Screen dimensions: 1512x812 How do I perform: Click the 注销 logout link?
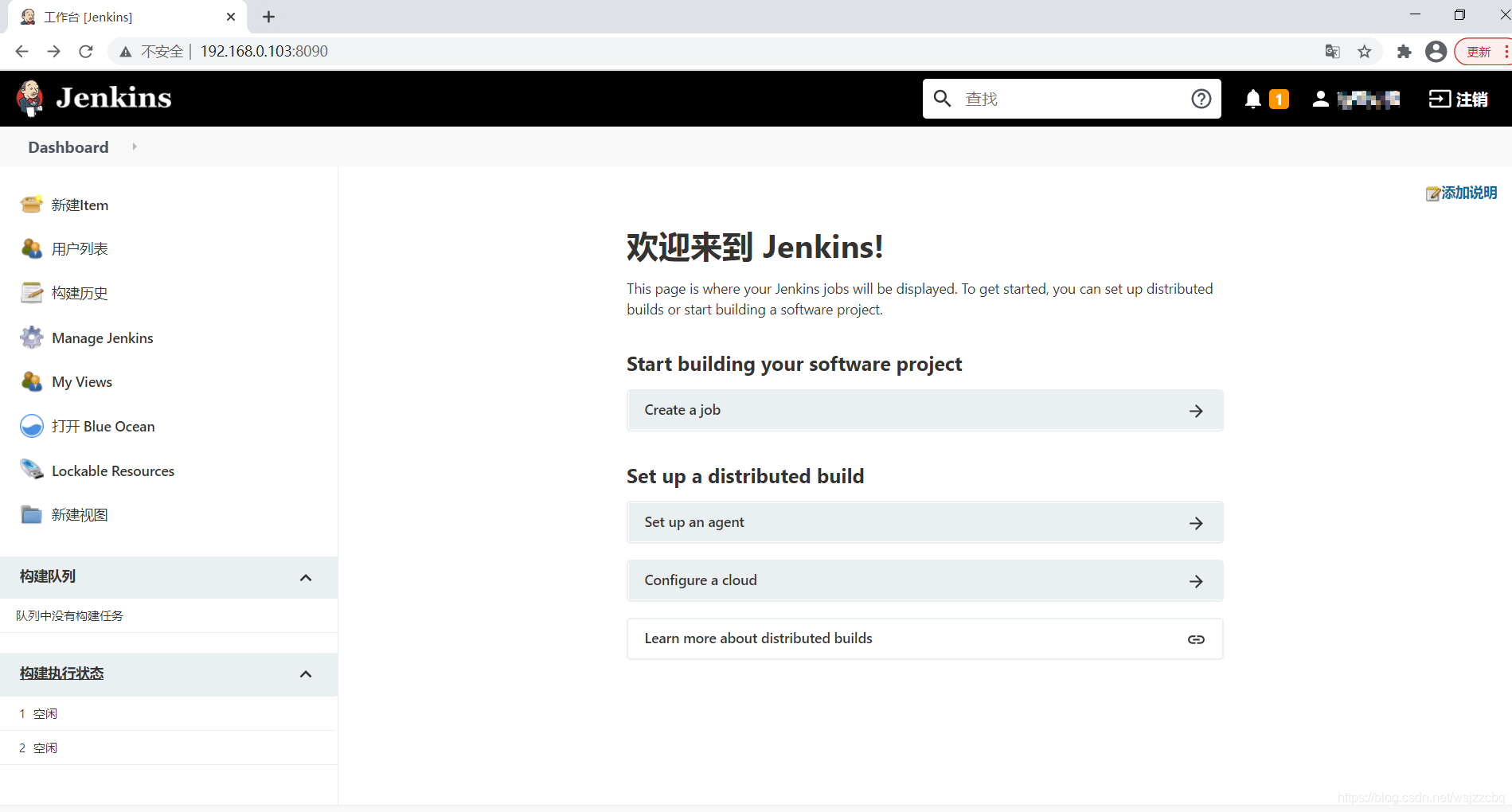click(1471, 99)
